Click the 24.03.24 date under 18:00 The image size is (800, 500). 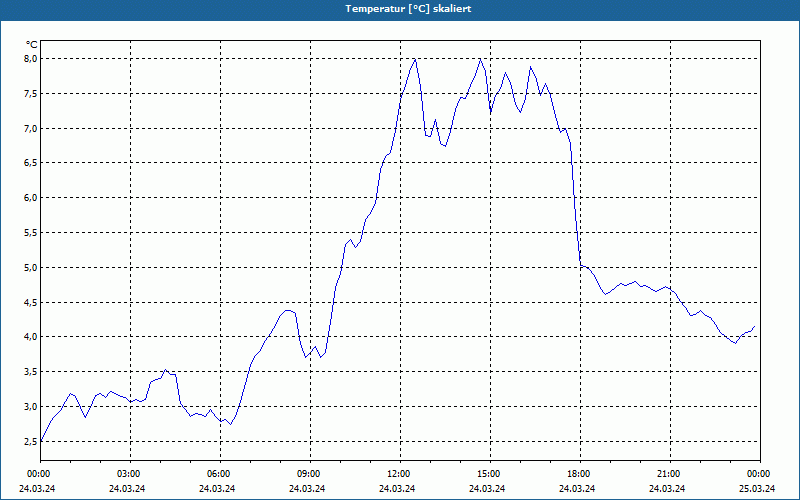[577, 488]
